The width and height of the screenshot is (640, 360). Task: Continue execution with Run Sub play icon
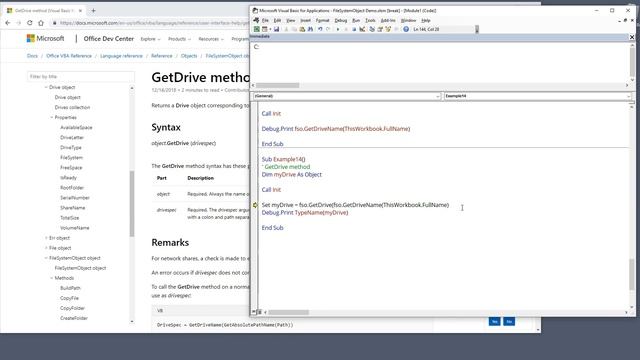[x=338, y=29]
